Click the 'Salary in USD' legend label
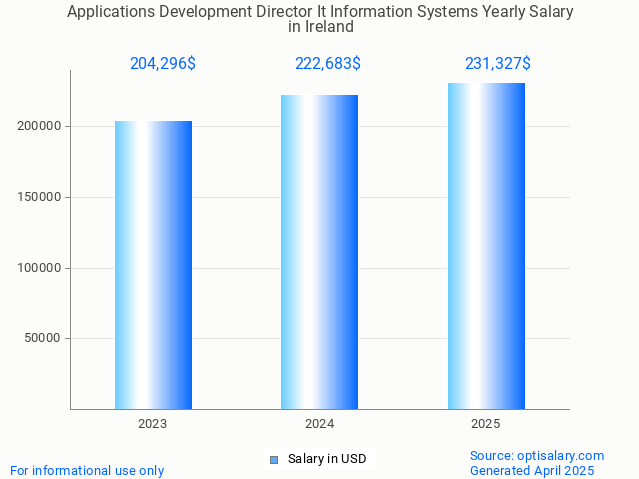Screen dimensions: 639x479 [326, 459]
